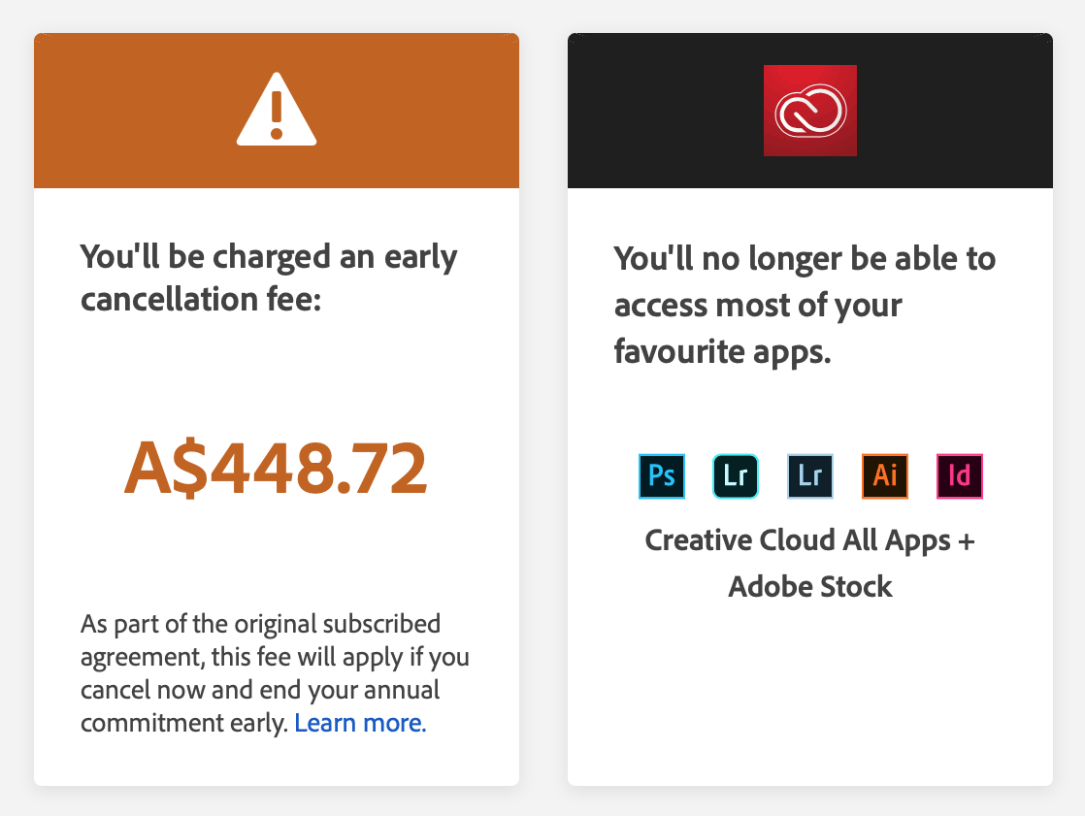Screen dimensions: 1085x816
Task: Click the original subscribed agreement paragraph
Action: 275,672
